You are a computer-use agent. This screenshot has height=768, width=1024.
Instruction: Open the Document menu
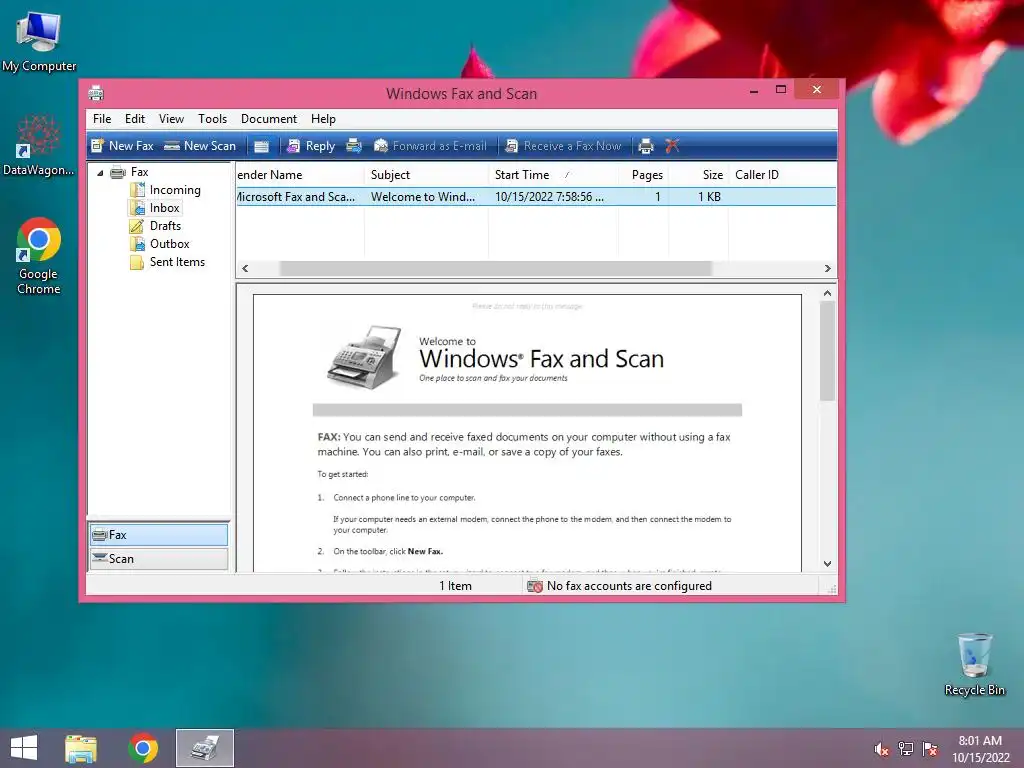point(268,119)
